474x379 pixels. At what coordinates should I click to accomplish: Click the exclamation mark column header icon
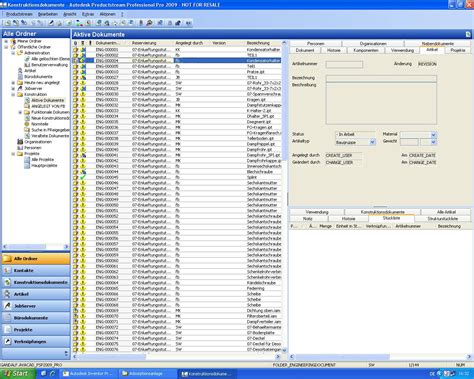[x=90, y=43]
